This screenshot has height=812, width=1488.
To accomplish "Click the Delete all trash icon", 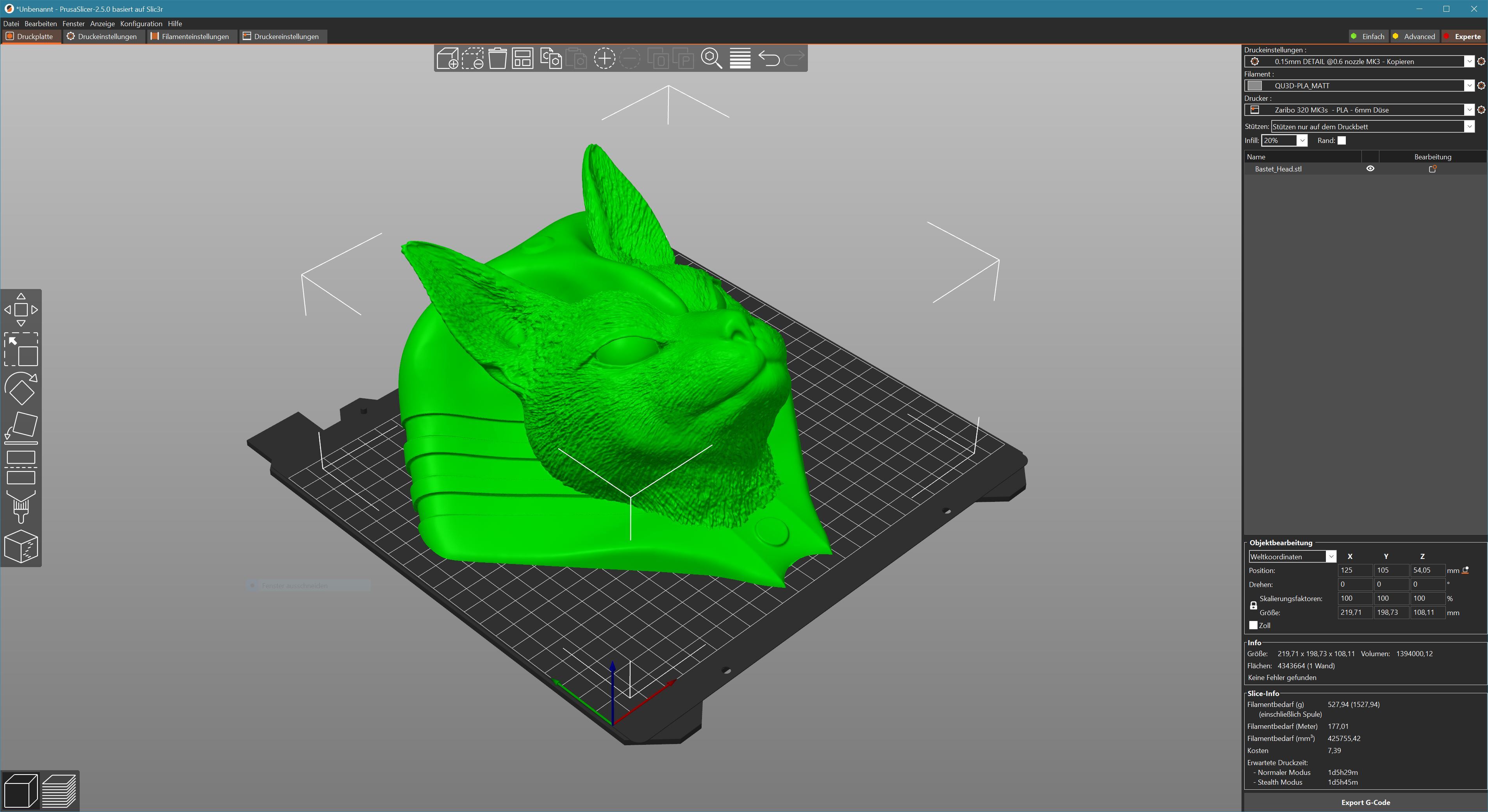I will (x=497, y=58).
